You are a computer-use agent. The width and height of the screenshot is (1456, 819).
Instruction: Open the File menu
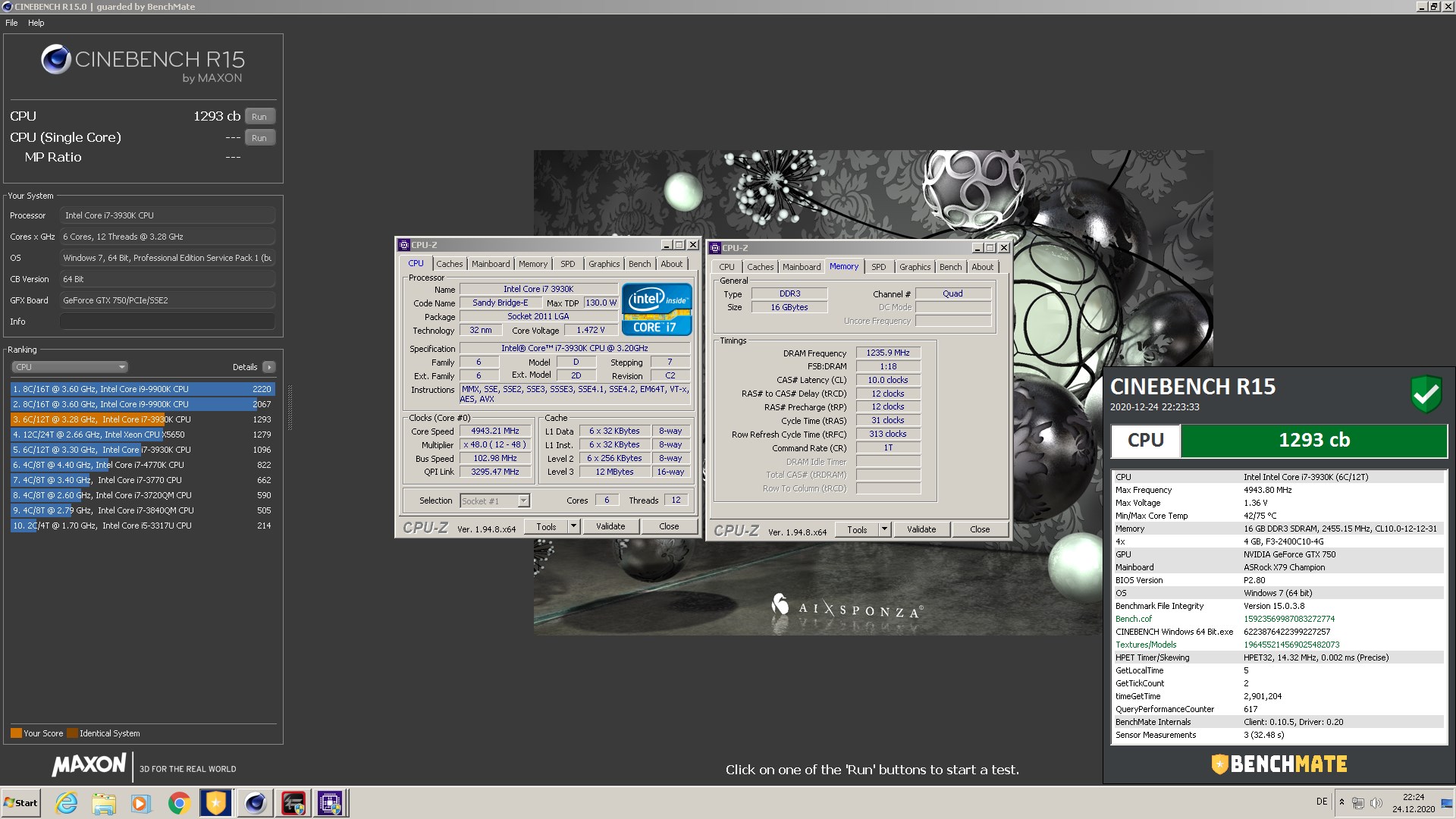pos(11,23)
